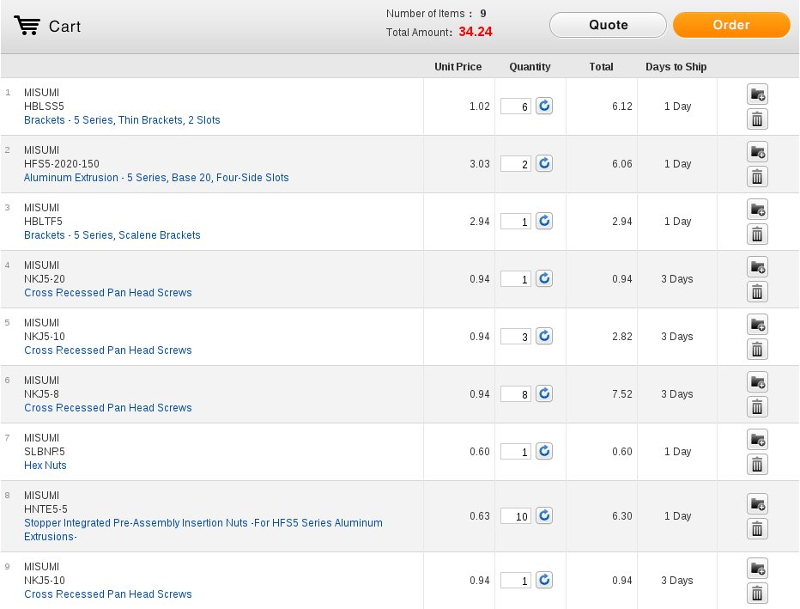The height and width of the screenshot is (609, 800).
Task: Delete row 9 NKJ5-10 item
Action: point(757,594)
